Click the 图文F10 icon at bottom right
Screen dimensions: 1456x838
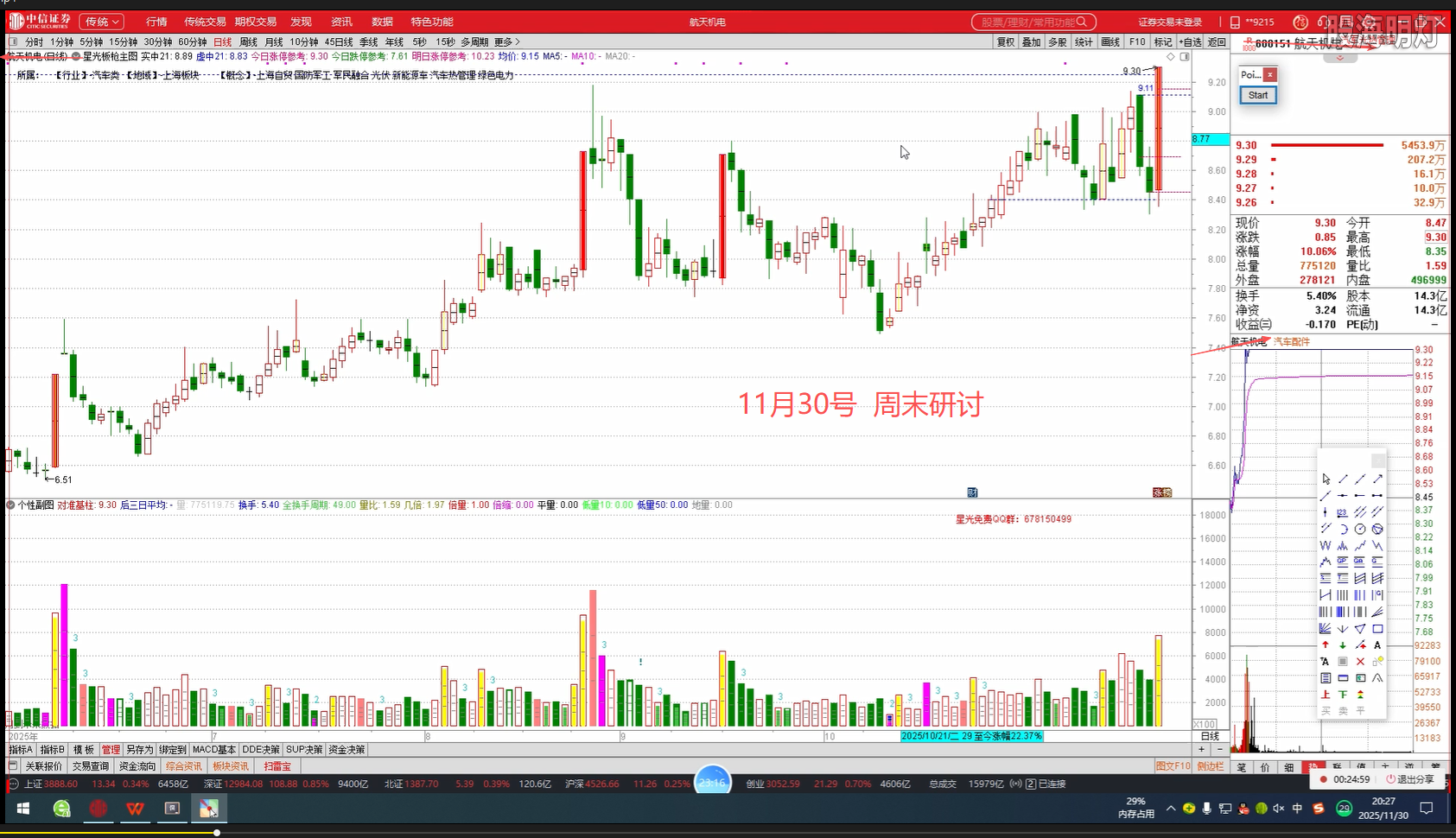[x=1173, y=766]
